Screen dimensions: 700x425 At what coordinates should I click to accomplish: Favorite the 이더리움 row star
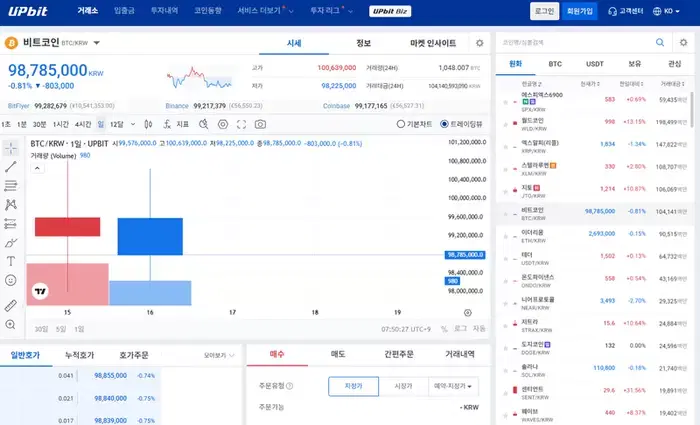coord(505,237)
